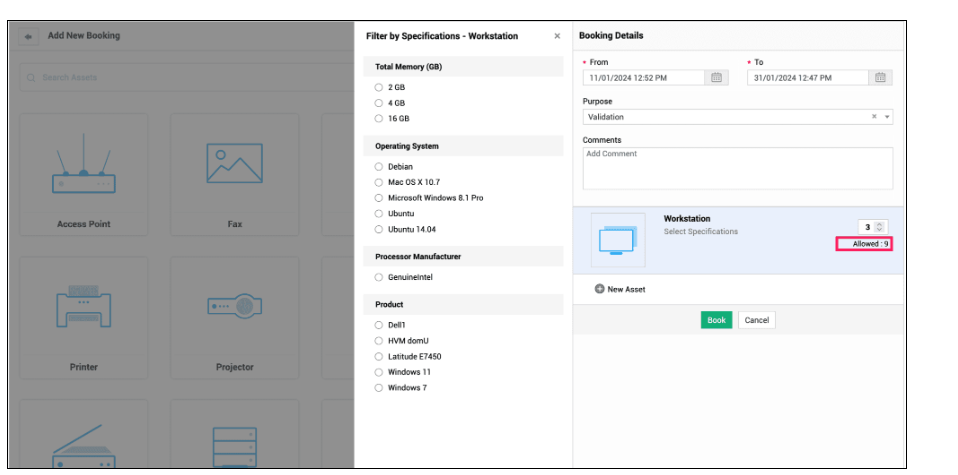Image resolution: width=958 pixels, height=475 pixels.
Task: Choose the Printer asset icon
Action: pos(83,308)
